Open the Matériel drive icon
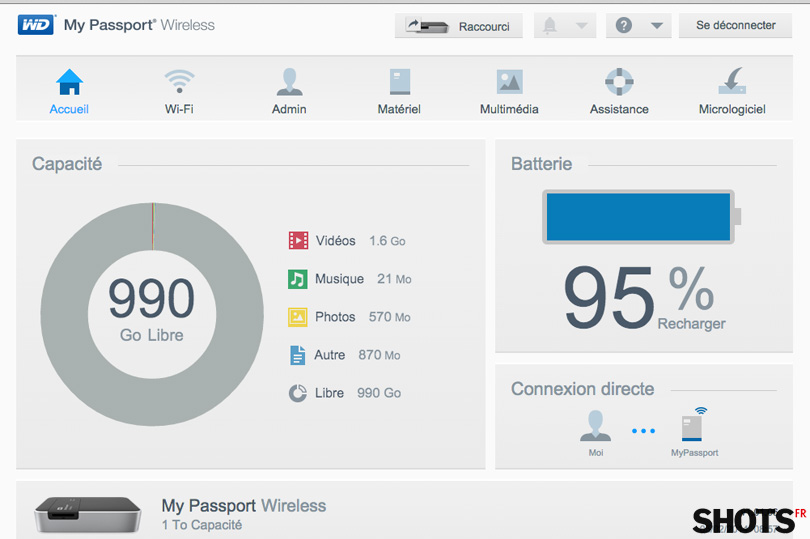Image resolution: width=810 pixels, height=539 pixels. [x=399, y=82]
